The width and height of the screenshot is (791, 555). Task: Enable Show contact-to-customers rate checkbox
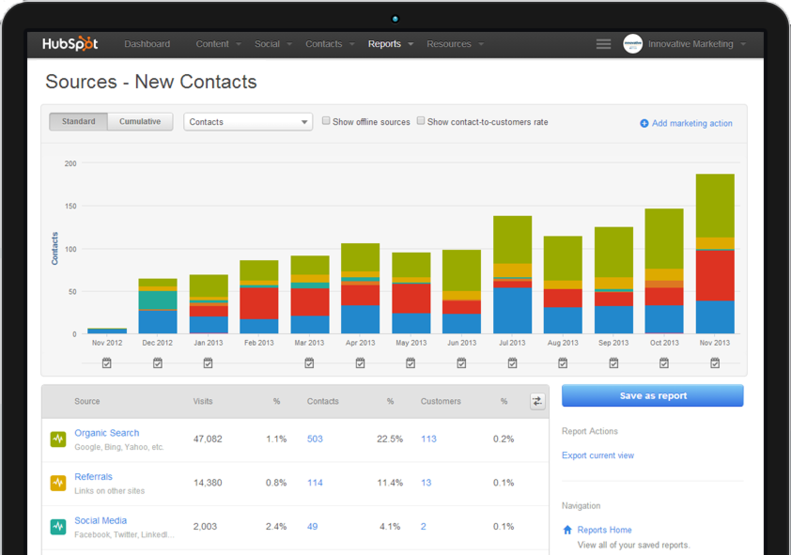pyautogui.click(x=421, y=121)
